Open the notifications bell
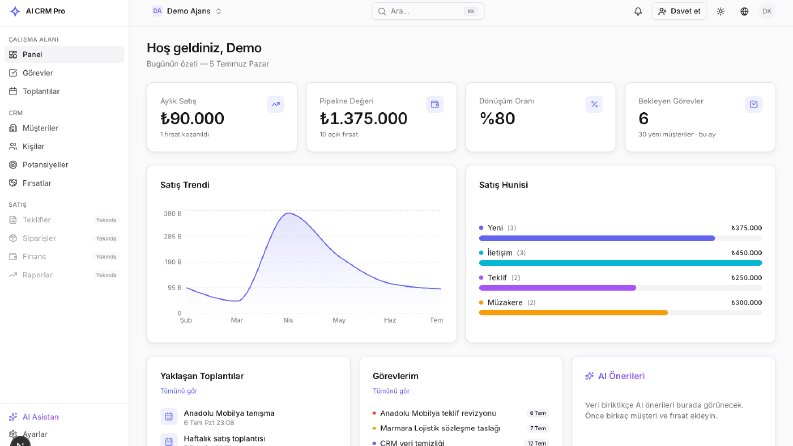The image size is (793, 446). pyautogui.click(x=638, y=11)
